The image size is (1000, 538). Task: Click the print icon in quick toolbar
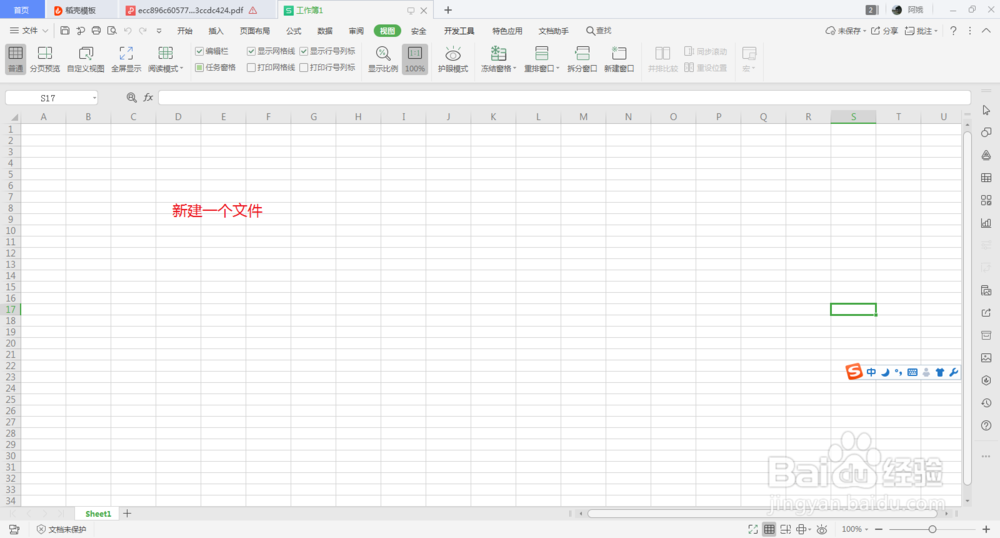[96, 31]
